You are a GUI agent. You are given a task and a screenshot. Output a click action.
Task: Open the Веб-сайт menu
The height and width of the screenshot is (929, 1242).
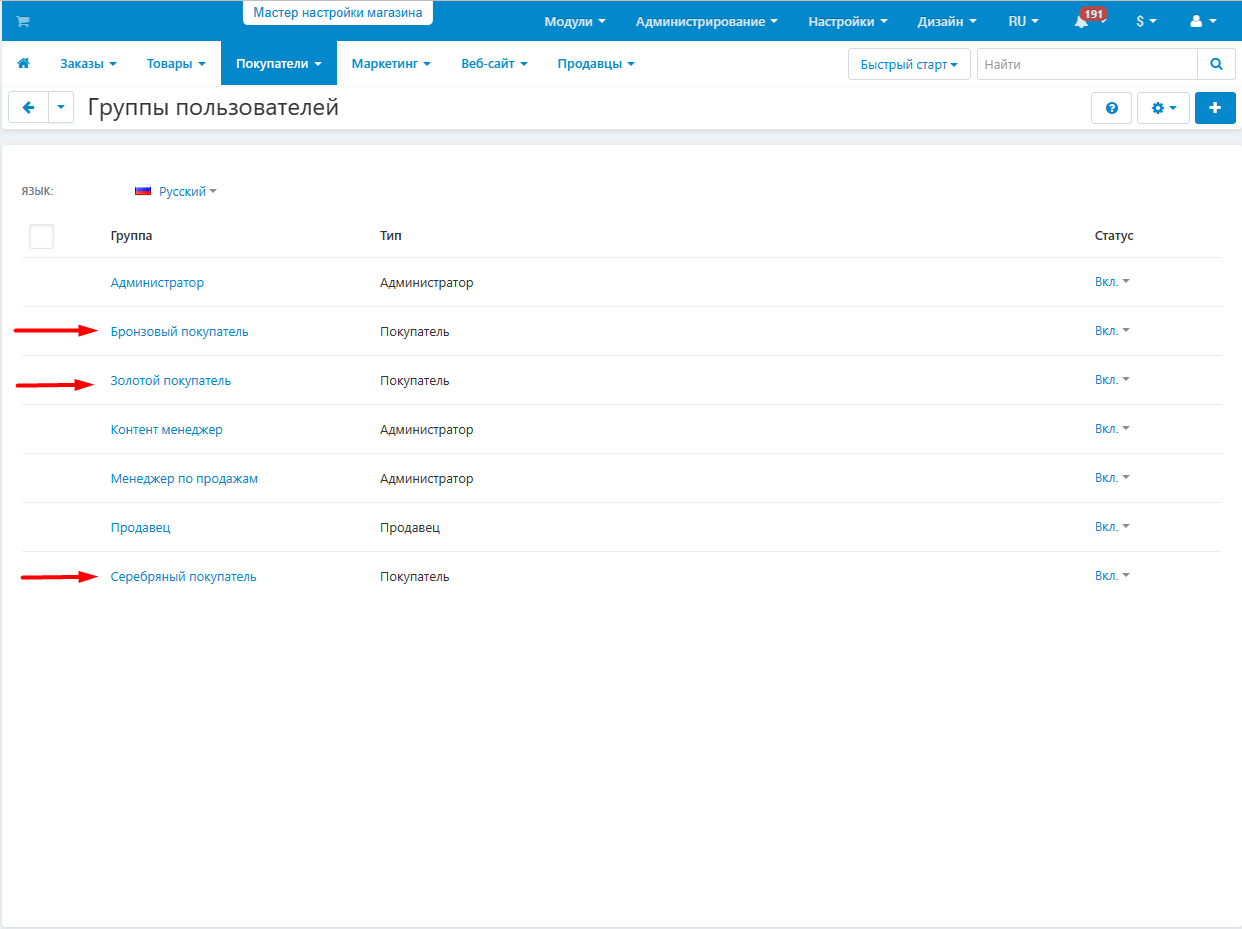coord(494,63)
